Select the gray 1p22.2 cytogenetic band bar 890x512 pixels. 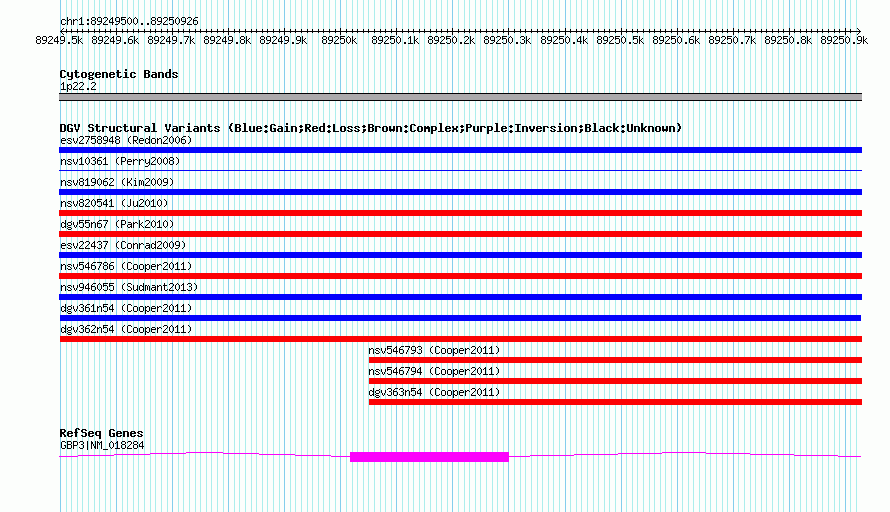click(x=460, y=97)
